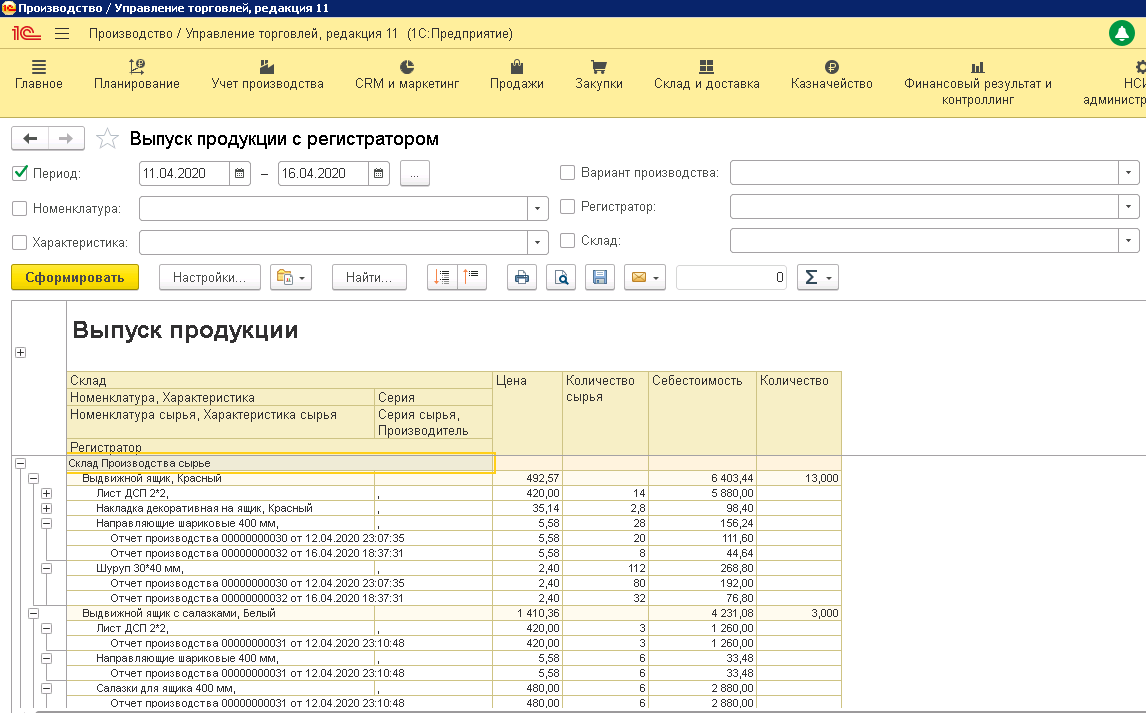1146x713 pixels.
Task: Open the Склад filter dropdown arrow
Action: point(1129,241)
